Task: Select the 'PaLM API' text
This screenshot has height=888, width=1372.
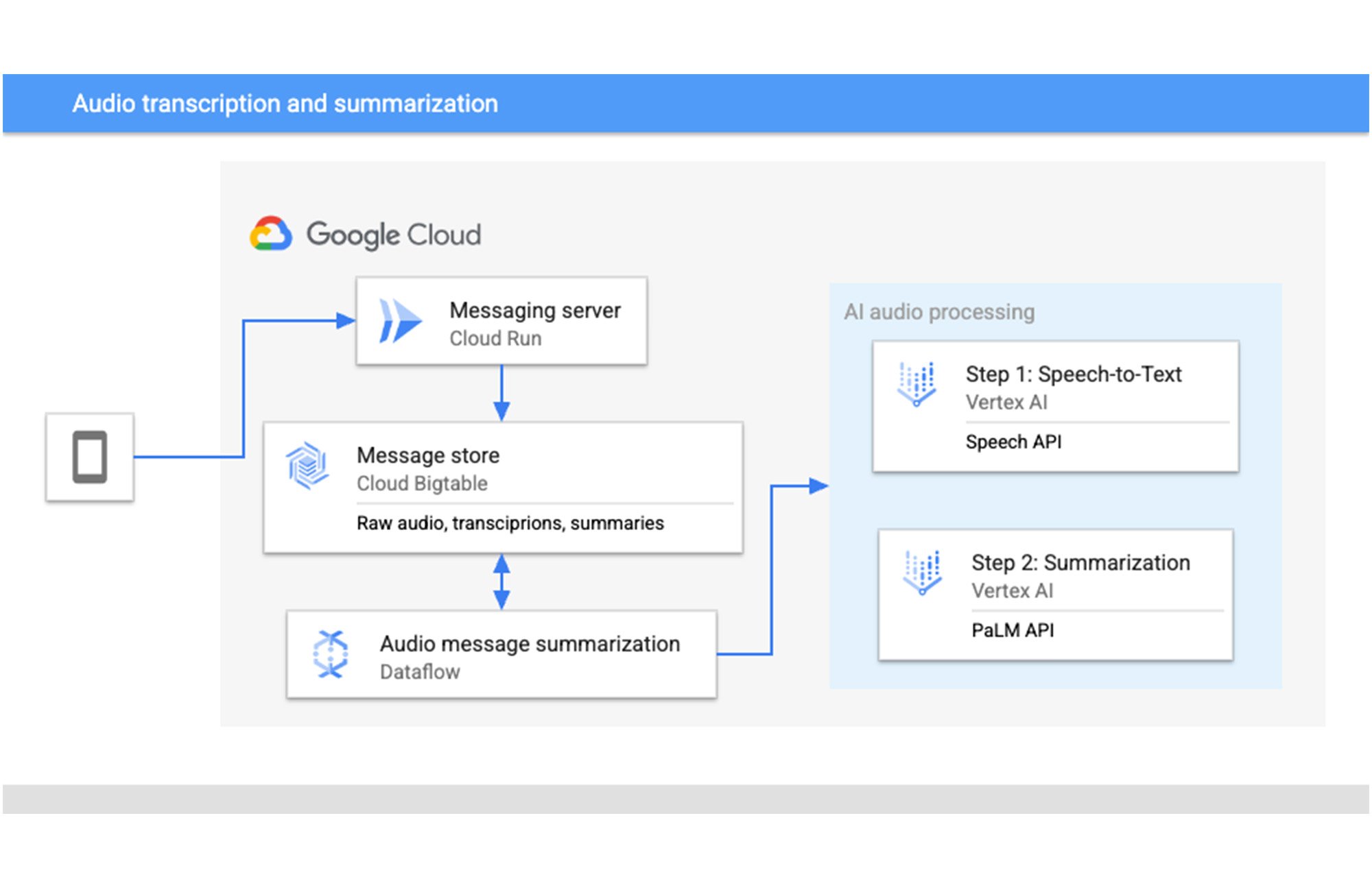Action: click(1013, 630)
